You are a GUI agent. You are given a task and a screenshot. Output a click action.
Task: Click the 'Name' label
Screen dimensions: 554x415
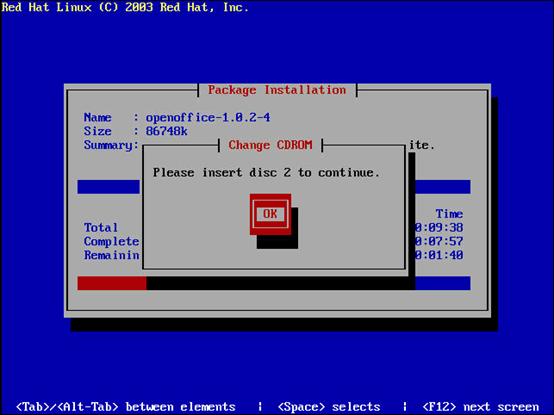pos(98,118)
